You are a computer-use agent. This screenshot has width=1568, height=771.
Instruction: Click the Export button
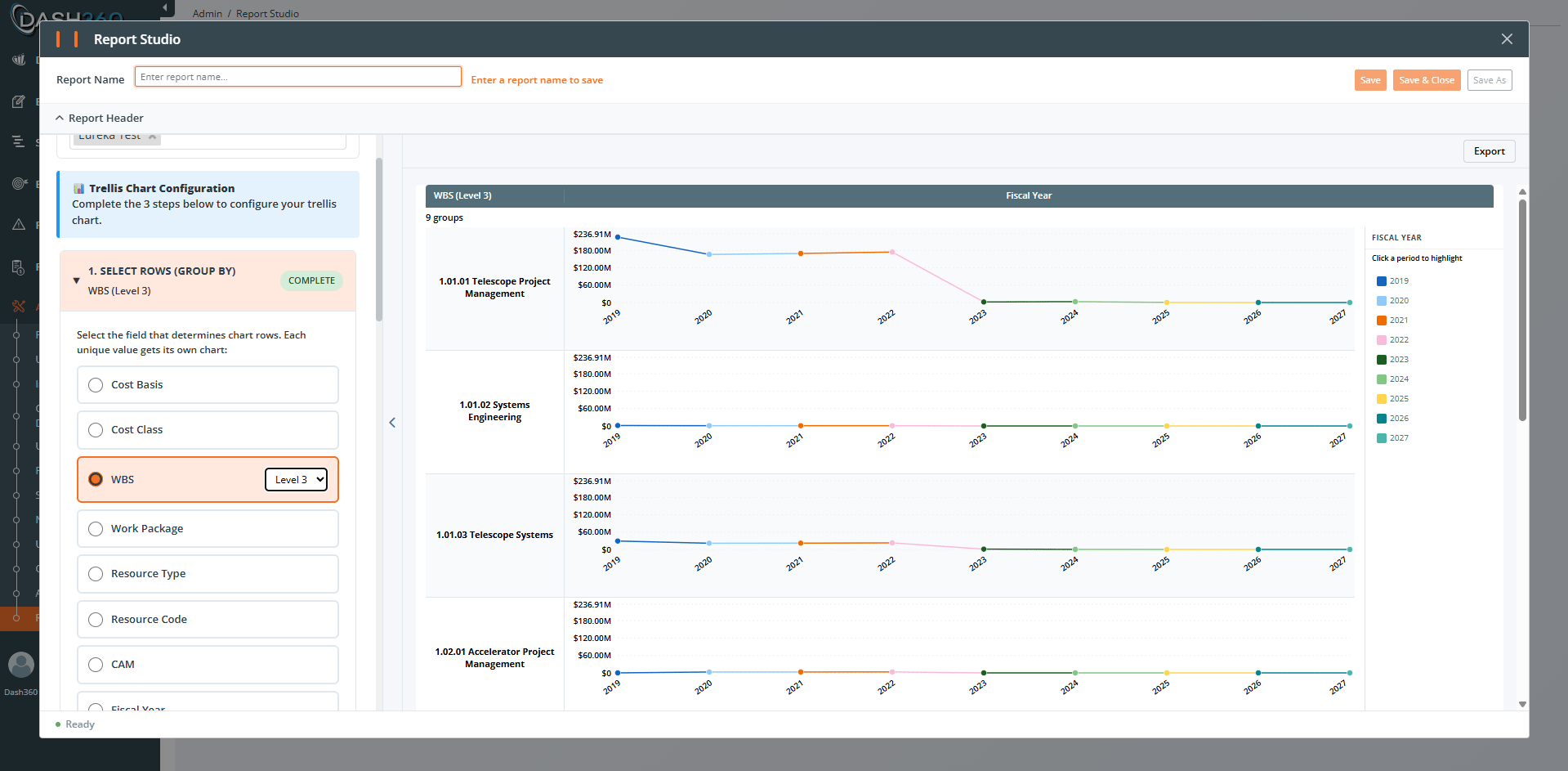(x=1489, y=151)
